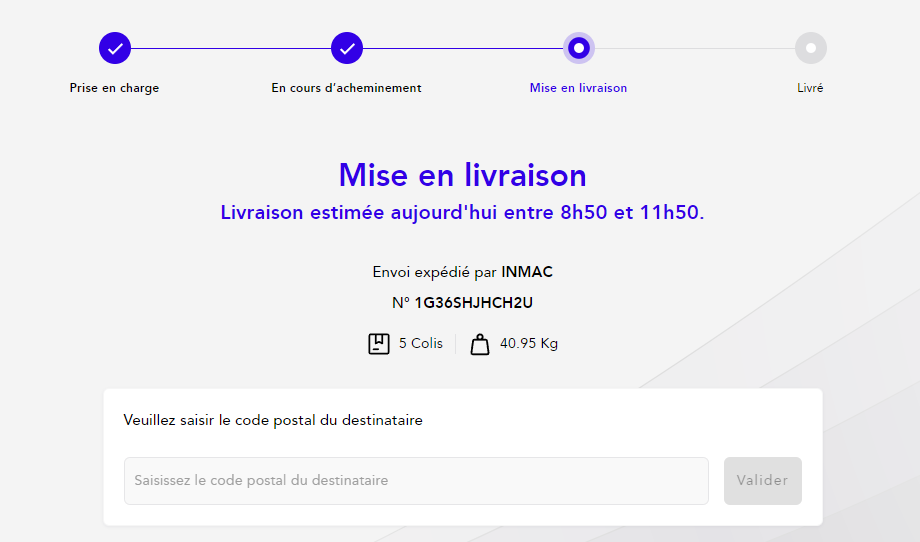Select the active Mise en livraison step circle

pos(579,48)
